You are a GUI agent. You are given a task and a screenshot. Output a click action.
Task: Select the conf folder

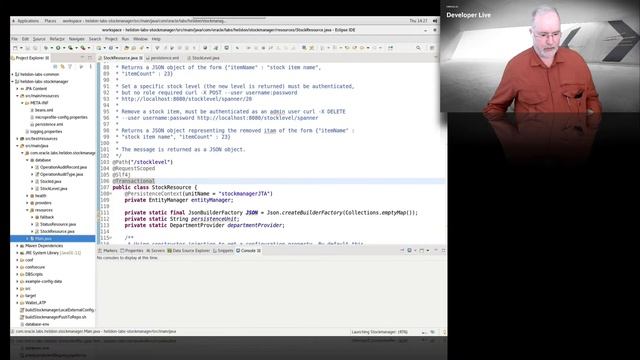(29, 260)
